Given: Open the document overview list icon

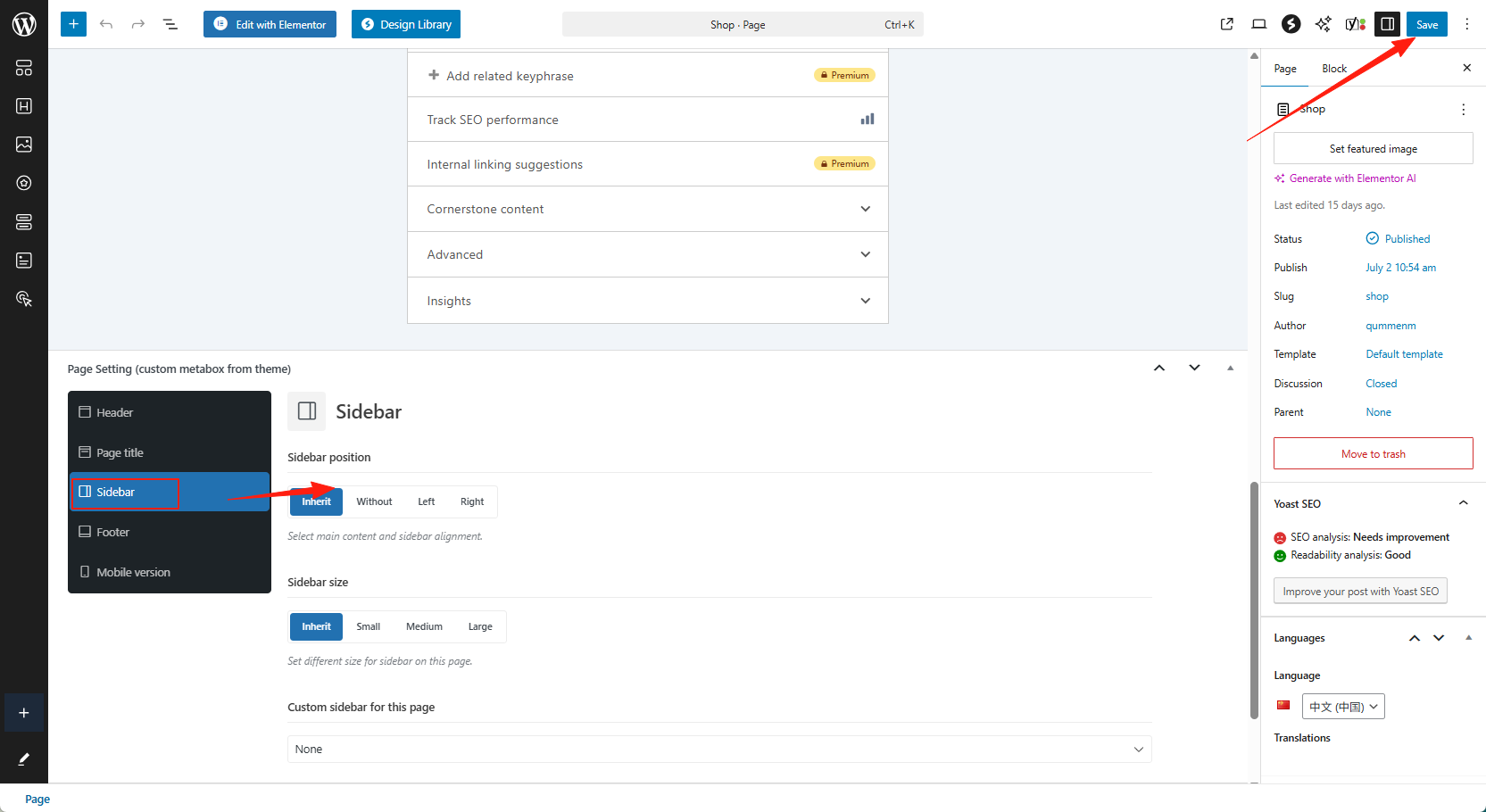Looking at the screenshot, I should click(170, 24).
